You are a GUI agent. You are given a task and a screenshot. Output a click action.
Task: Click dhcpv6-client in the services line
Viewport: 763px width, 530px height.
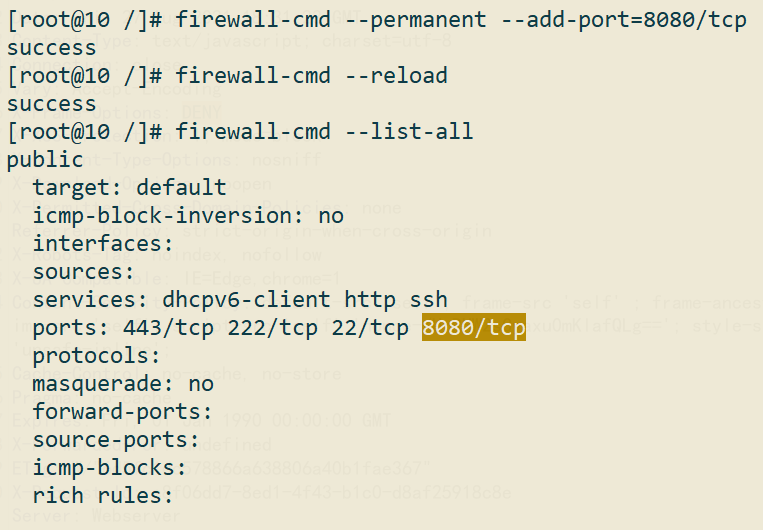246,300
